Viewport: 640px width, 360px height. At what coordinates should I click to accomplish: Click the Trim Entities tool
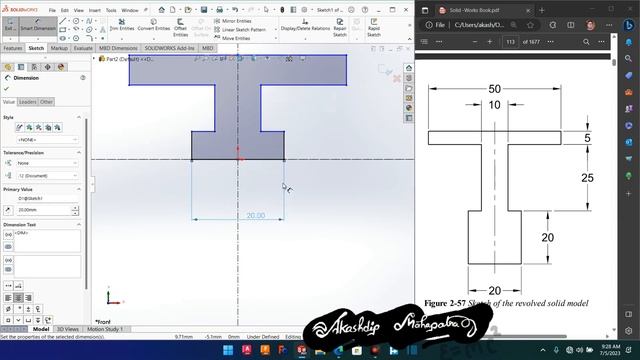122,25
